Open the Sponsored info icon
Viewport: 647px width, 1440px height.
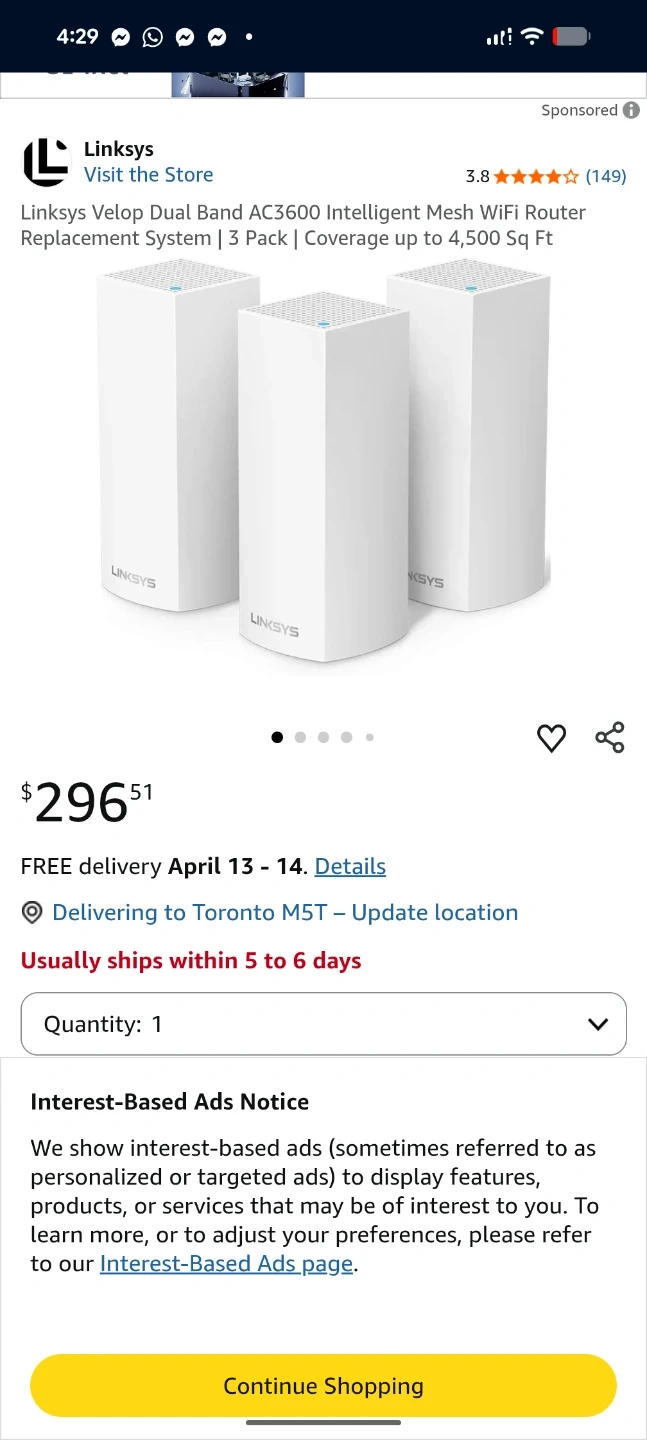pyautogui.click(x=631, y=110)
